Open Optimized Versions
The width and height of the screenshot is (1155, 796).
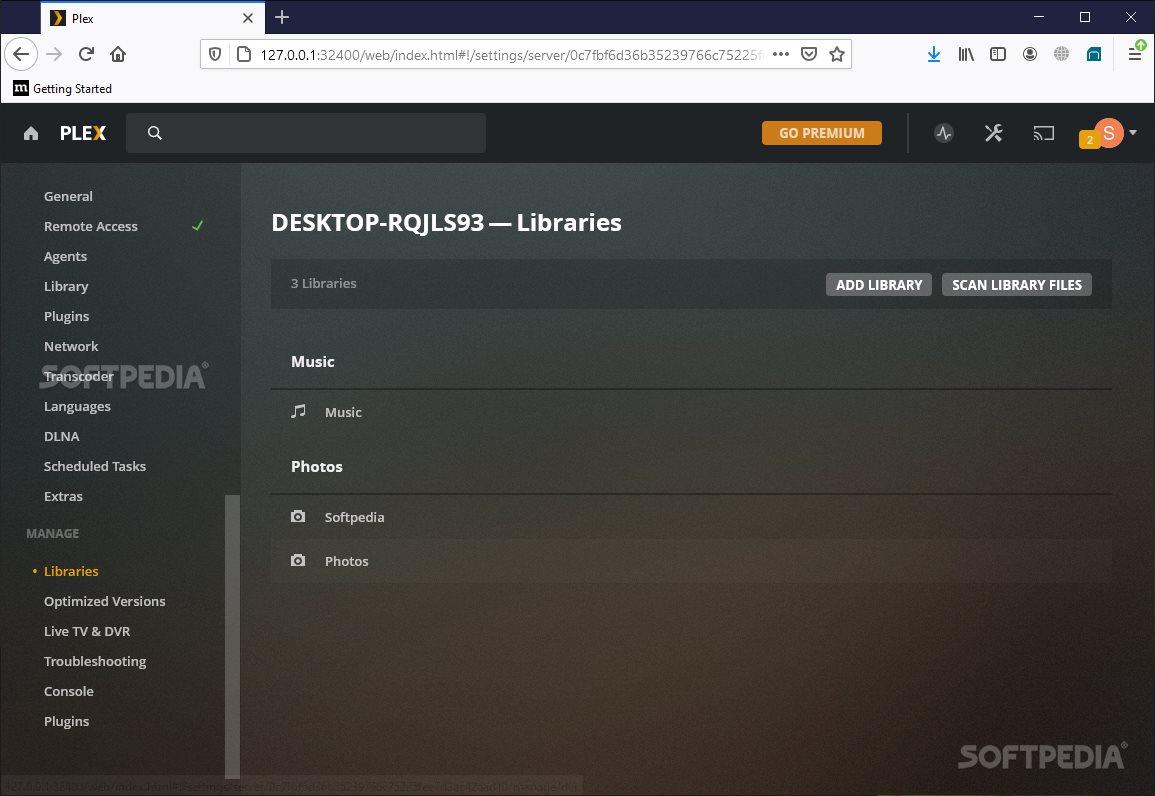(x=105, y=602)
